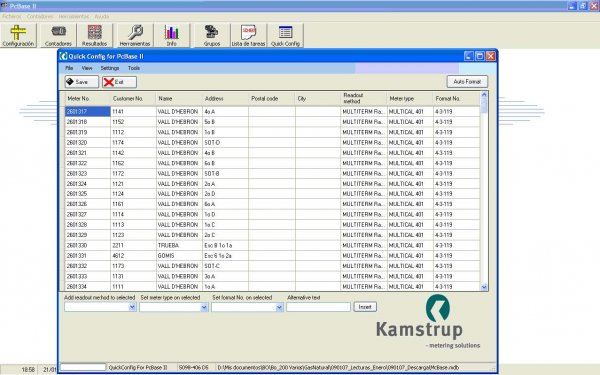Open the Resultados toolbar icon
Image resolution: width=600 pixels, height=375 pixels.
(95, 35)
